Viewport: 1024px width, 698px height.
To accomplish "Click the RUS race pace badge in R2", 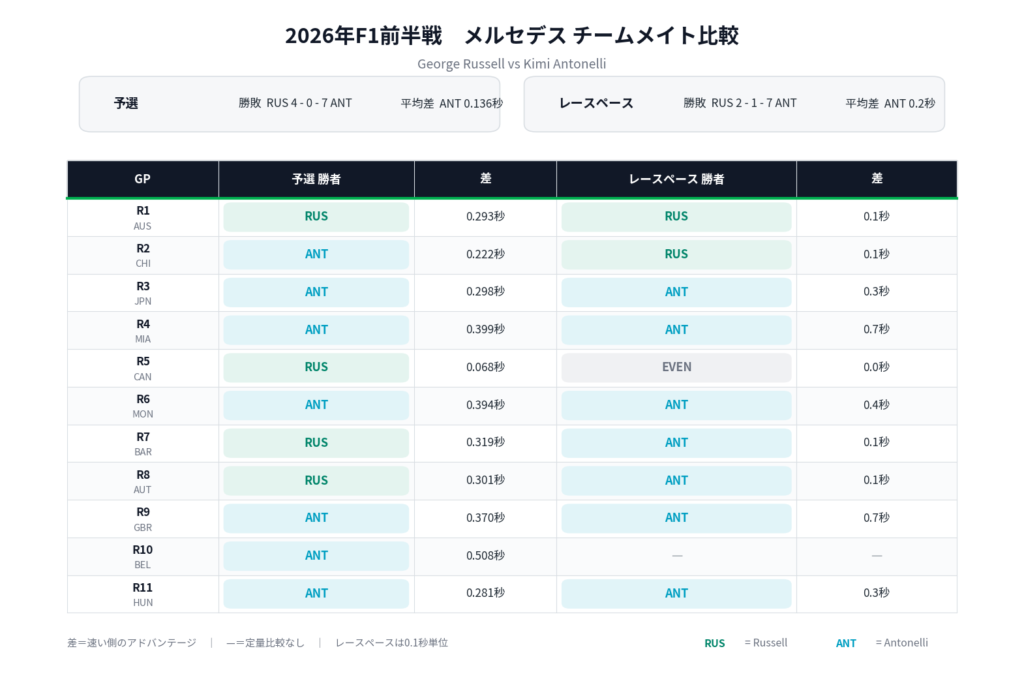I will pos(677,255).
